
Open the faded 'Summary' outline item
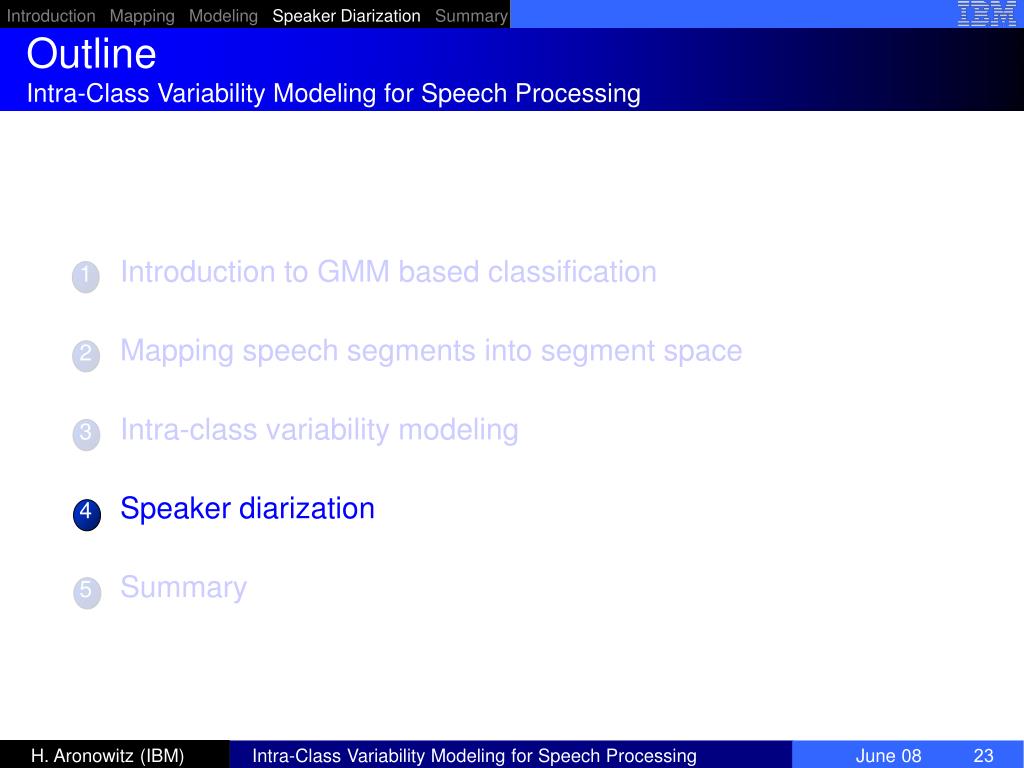[x=184, y=588]
